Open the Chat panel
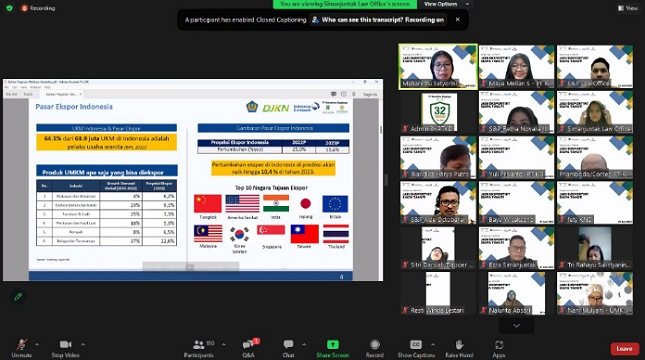Viewport: 645px width, 360px height. point(288,348)
